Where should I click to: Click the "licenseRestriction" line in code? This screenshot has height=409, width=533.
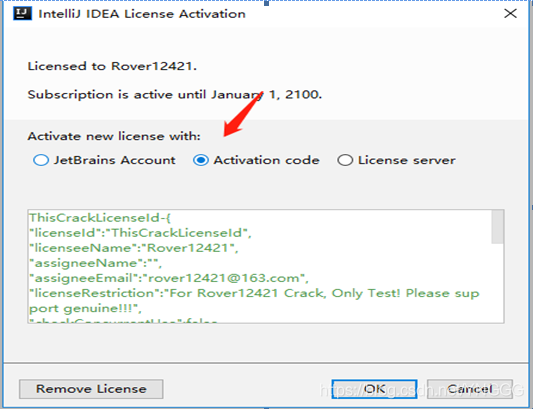(254, 293)
